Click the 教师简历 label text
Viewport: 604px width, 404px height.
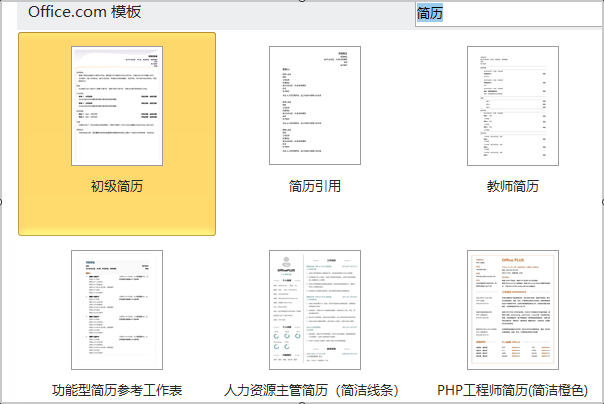(x=513, y=186)
